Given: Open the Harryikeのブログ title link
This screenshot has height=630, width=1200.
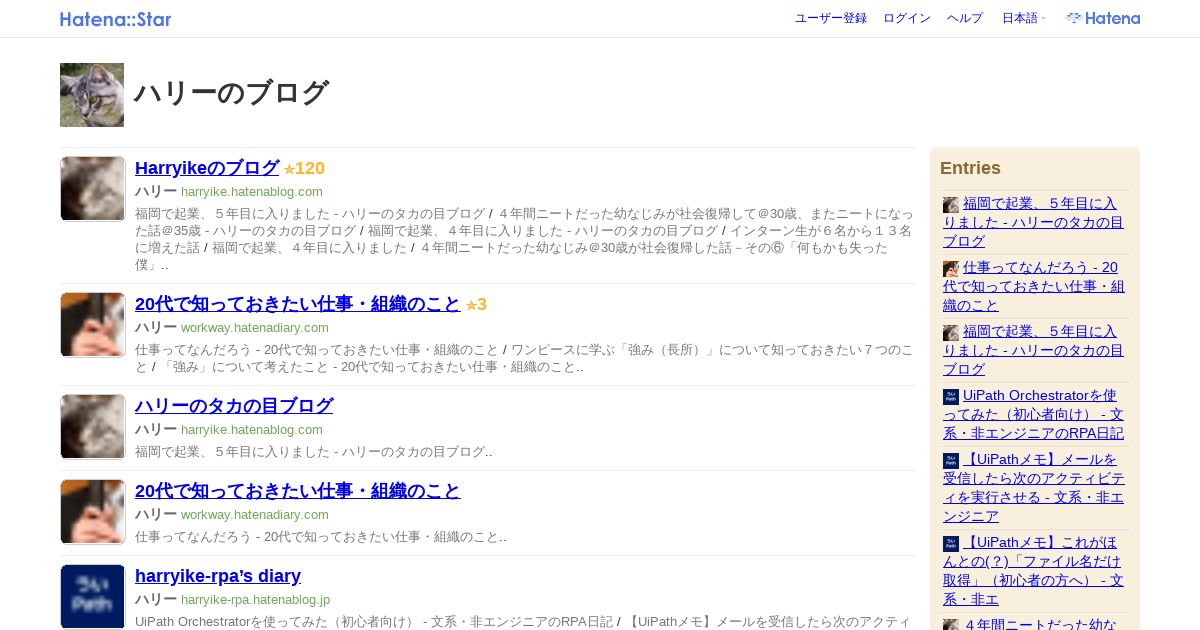Looking at the screenshot, I should (x=207, y=168).
